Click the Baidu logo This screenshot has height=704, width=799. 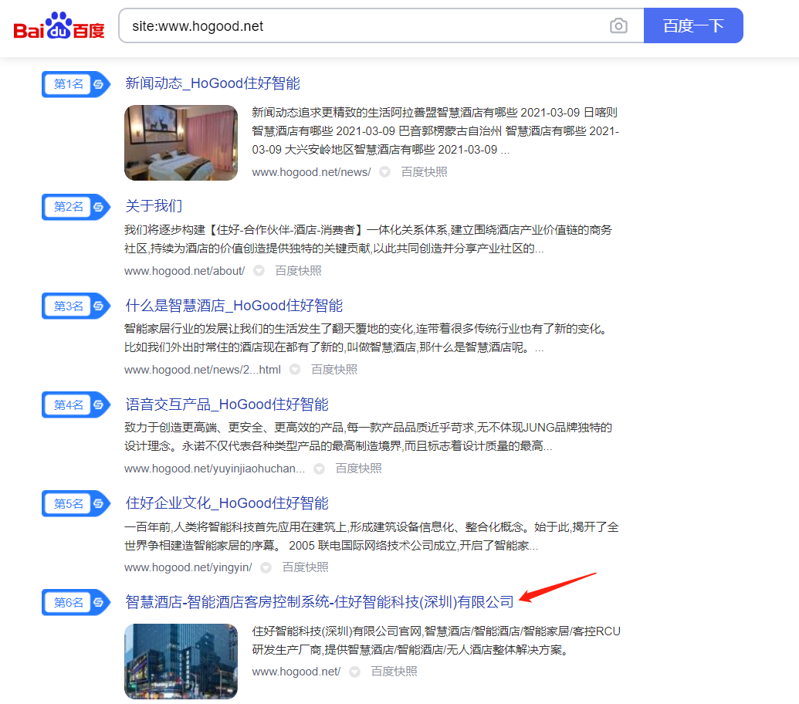pos(58,26)
